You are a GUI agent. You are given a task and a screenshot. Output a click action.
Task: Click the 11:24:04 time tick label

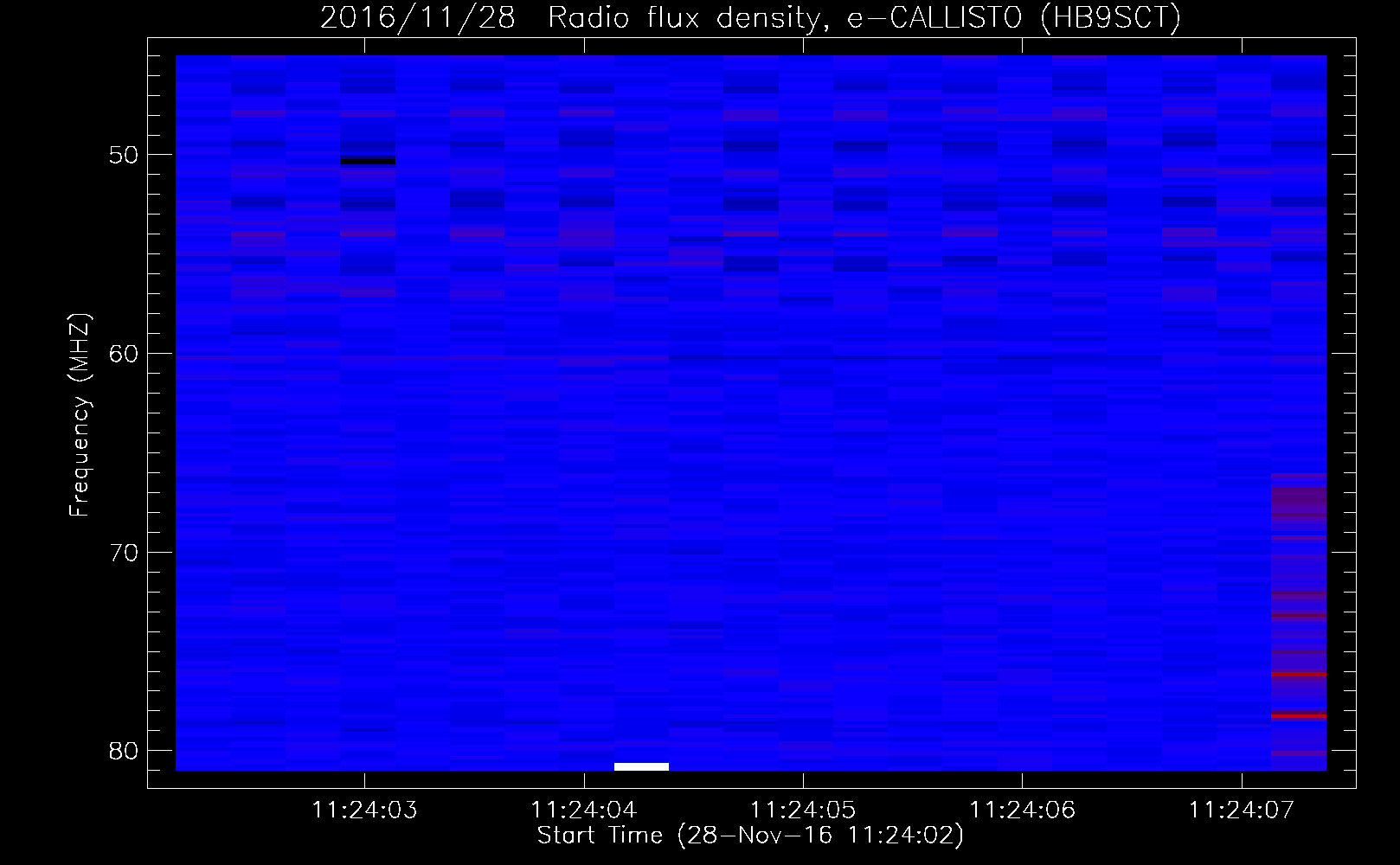point(584,811)
